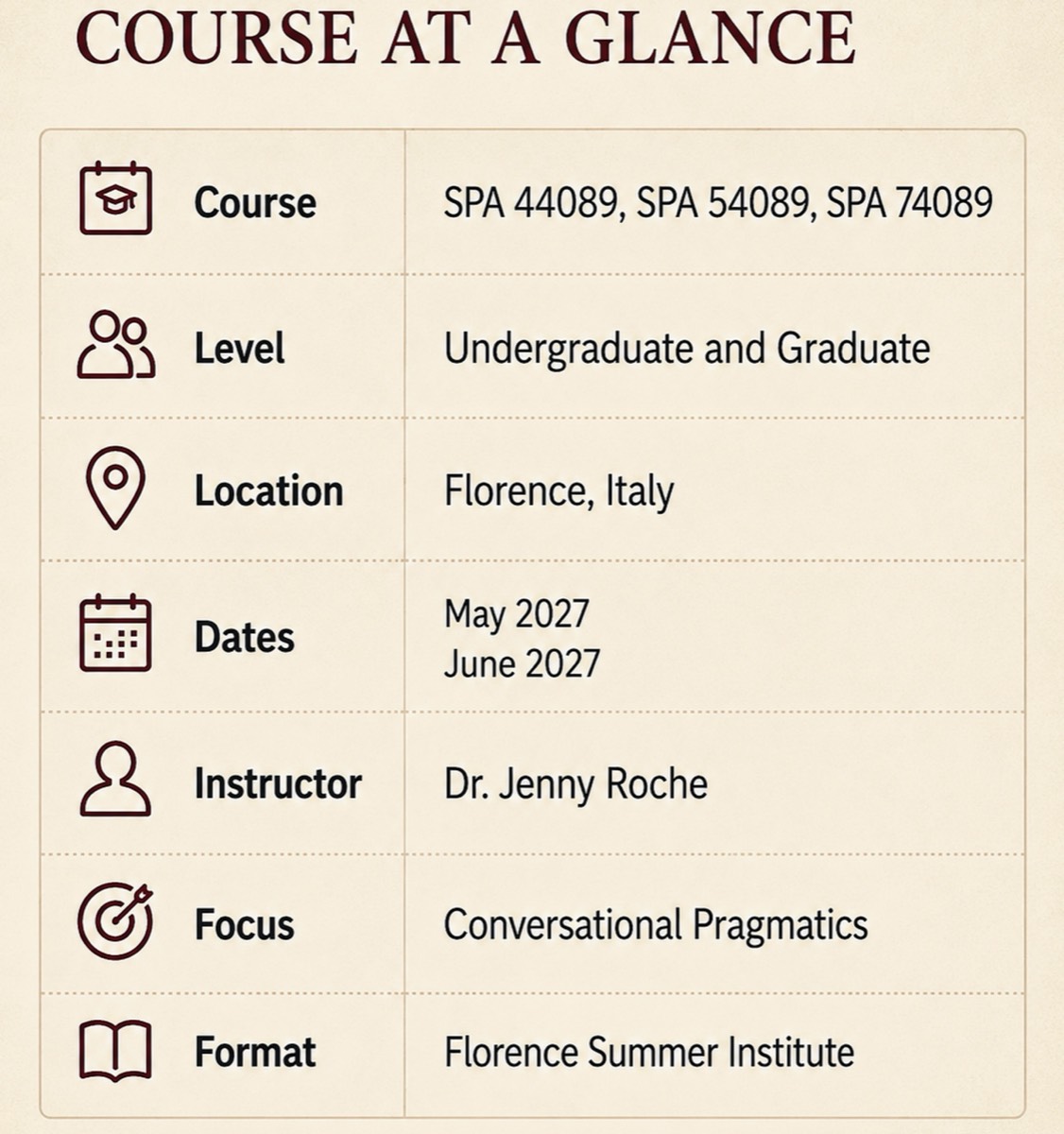
Task: Click the Focus label text
Action: click(244, 924)
